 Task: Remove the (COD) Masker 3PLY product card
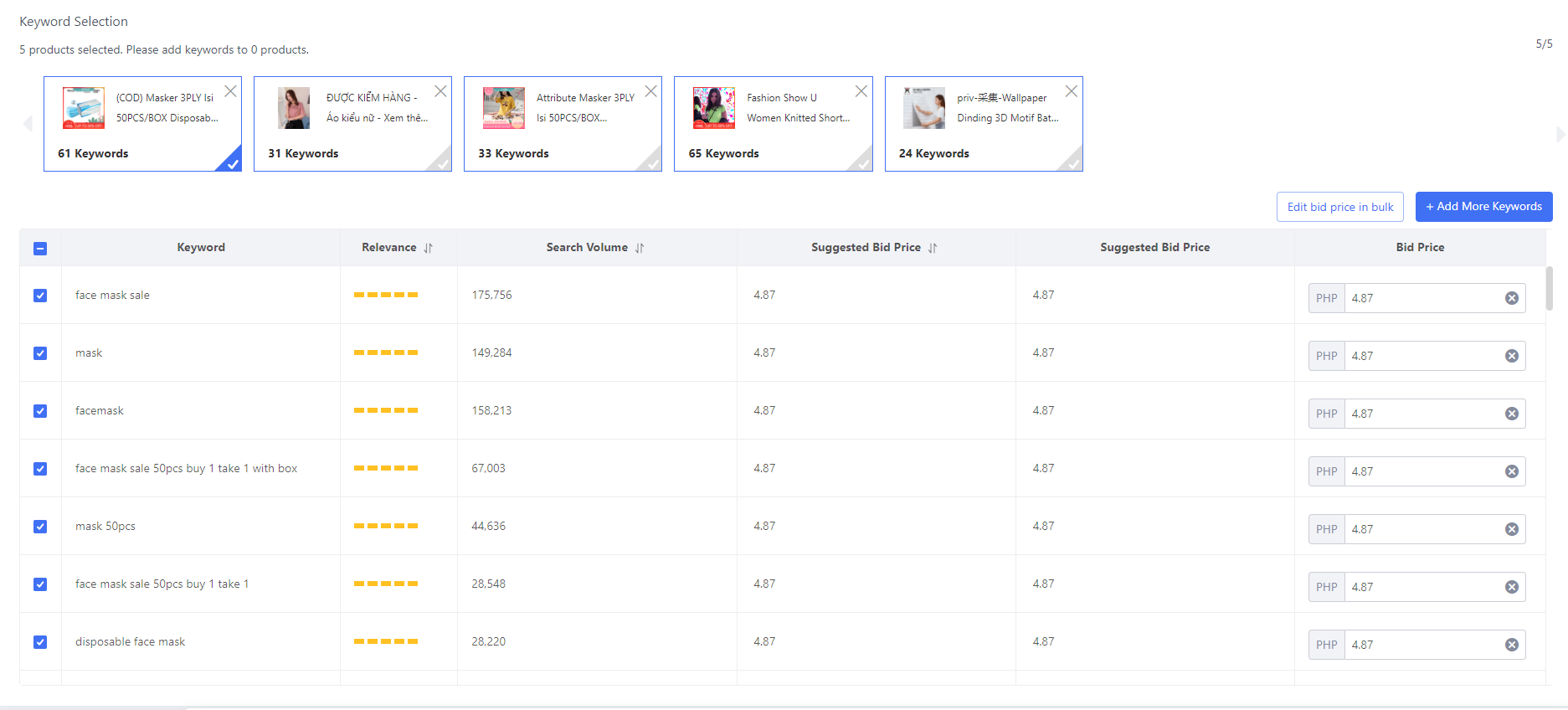coord(230,91)
